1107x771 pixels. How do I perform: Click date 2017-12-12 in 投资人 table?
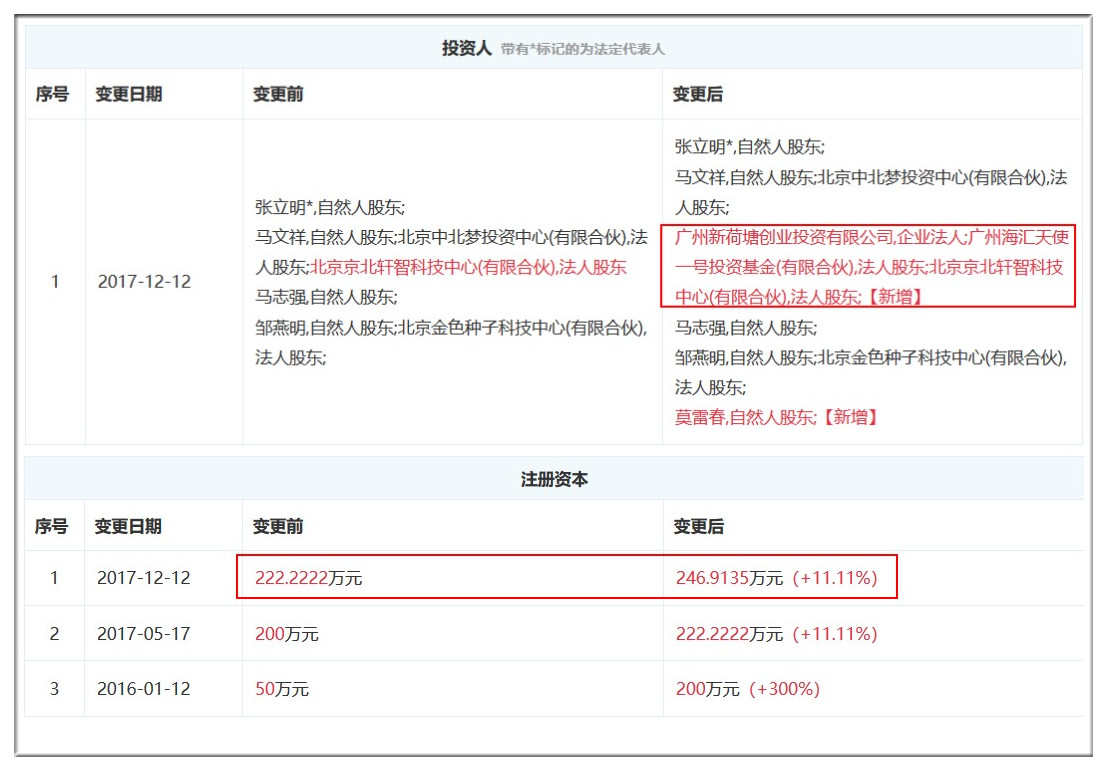click(144, 282)
